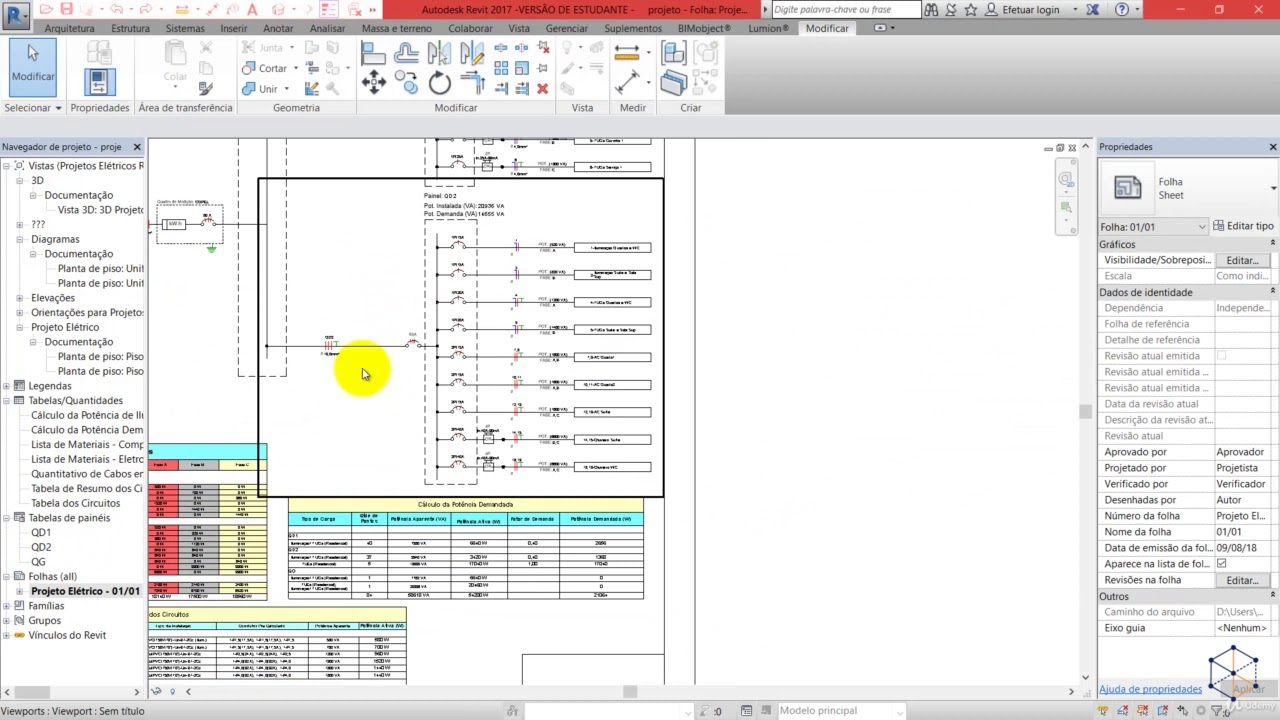Open the Anotar ribbon tab
The width and height of the screenshot is (1280, 720).
coord(278,28)
